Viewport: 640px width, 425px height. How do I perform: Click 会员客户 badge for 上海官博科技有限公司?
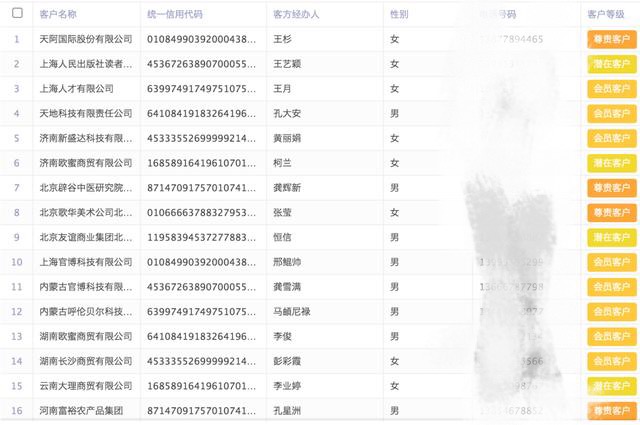(x=611, y=262)
